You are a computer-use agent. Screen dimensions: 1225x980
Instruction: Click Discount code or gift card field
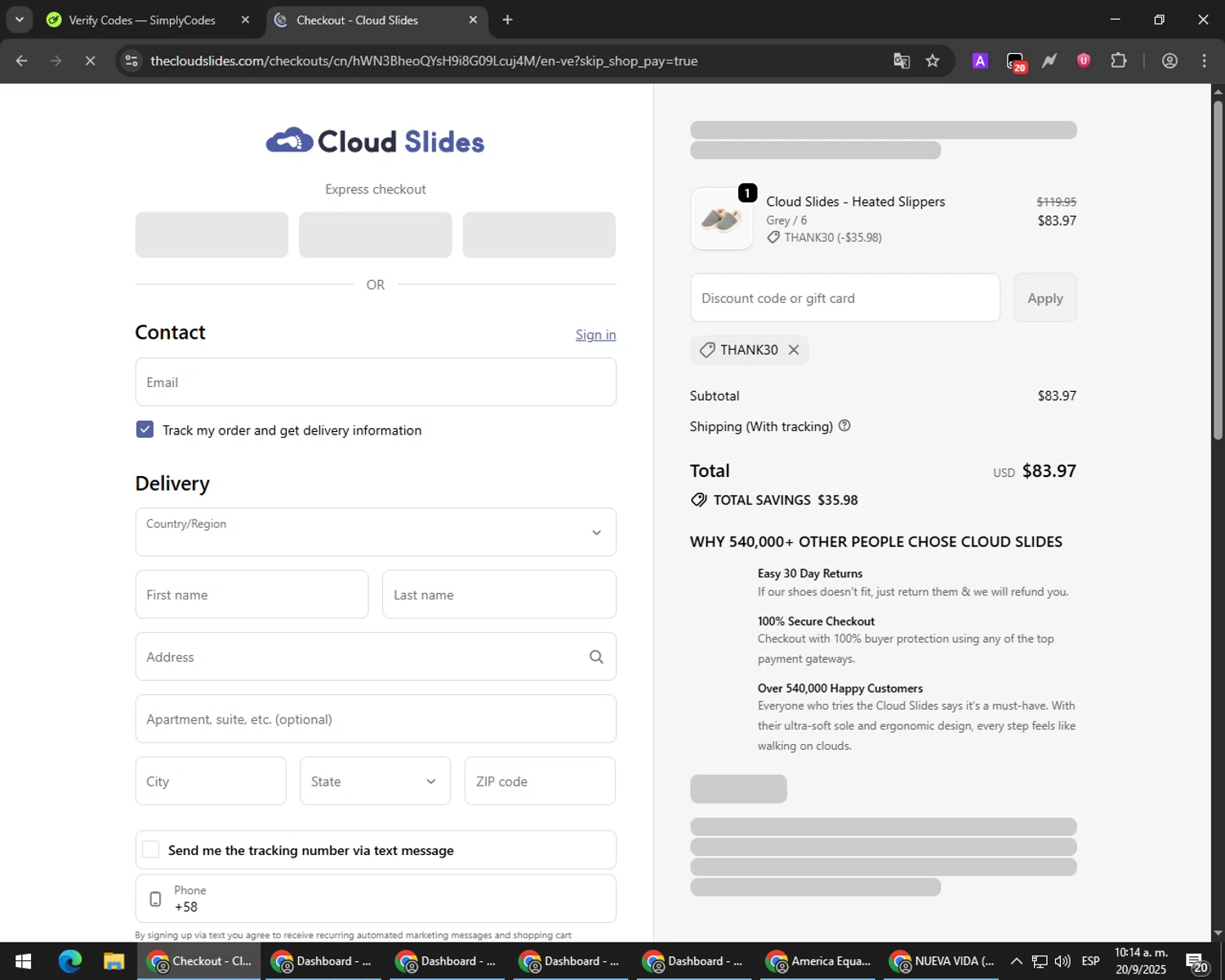[x=844, y=298]
